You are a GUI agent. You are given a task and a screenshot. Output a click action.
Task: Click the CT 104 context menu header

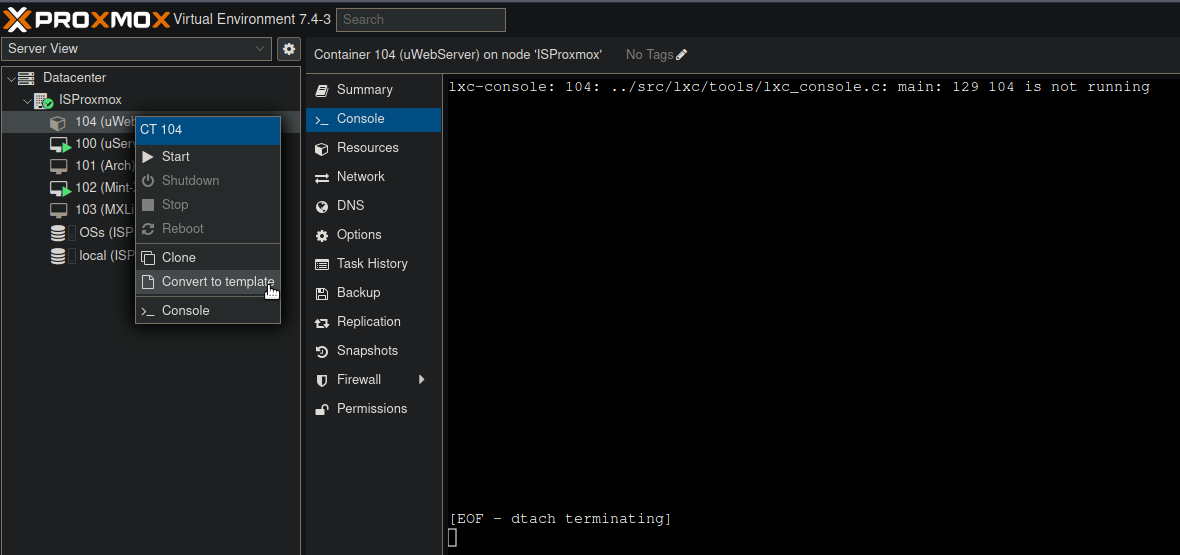coord(208,130)
